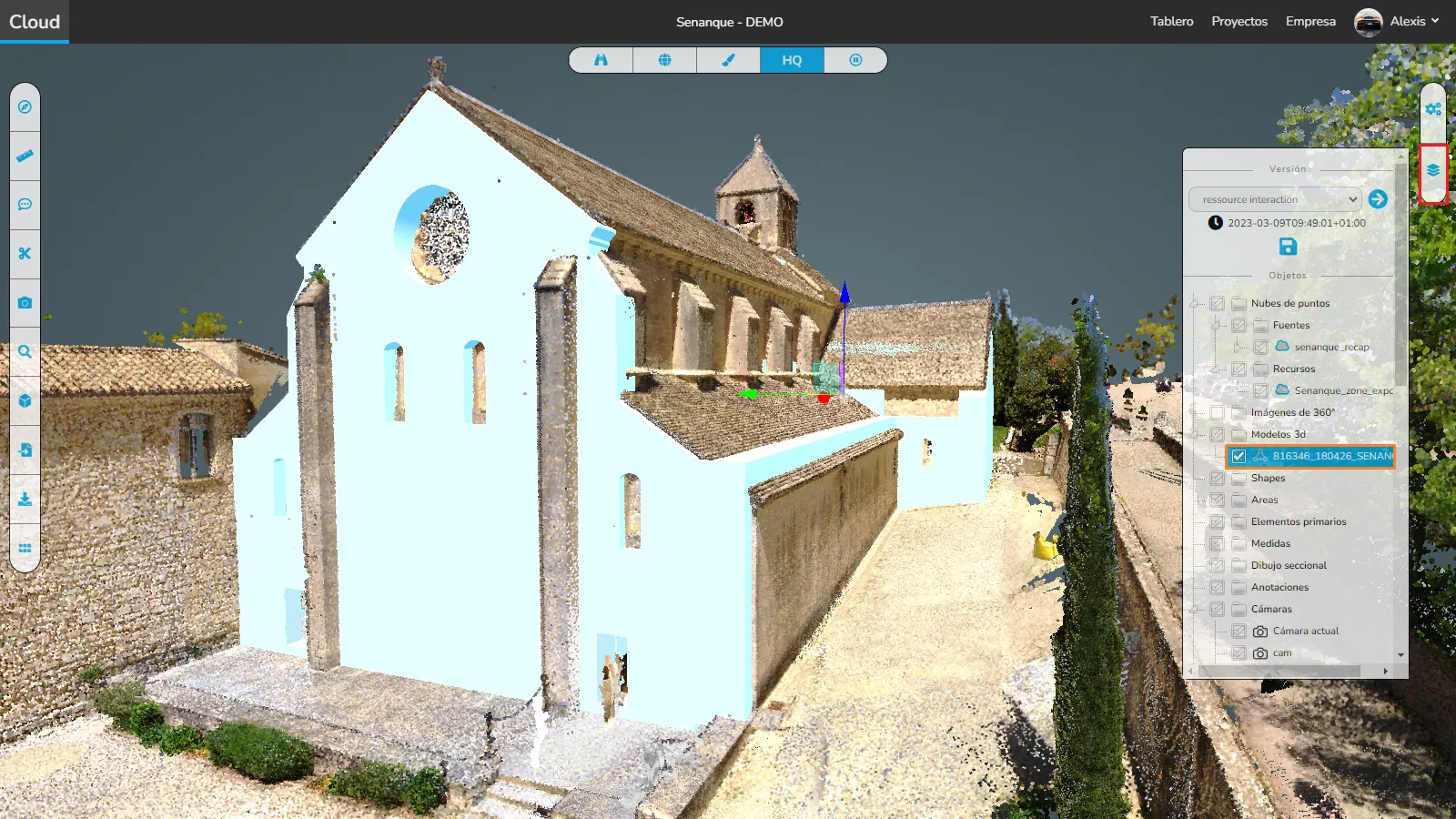Open the Empresa menu
Screen dimensions: 1456x819
tap(1310, 21)
